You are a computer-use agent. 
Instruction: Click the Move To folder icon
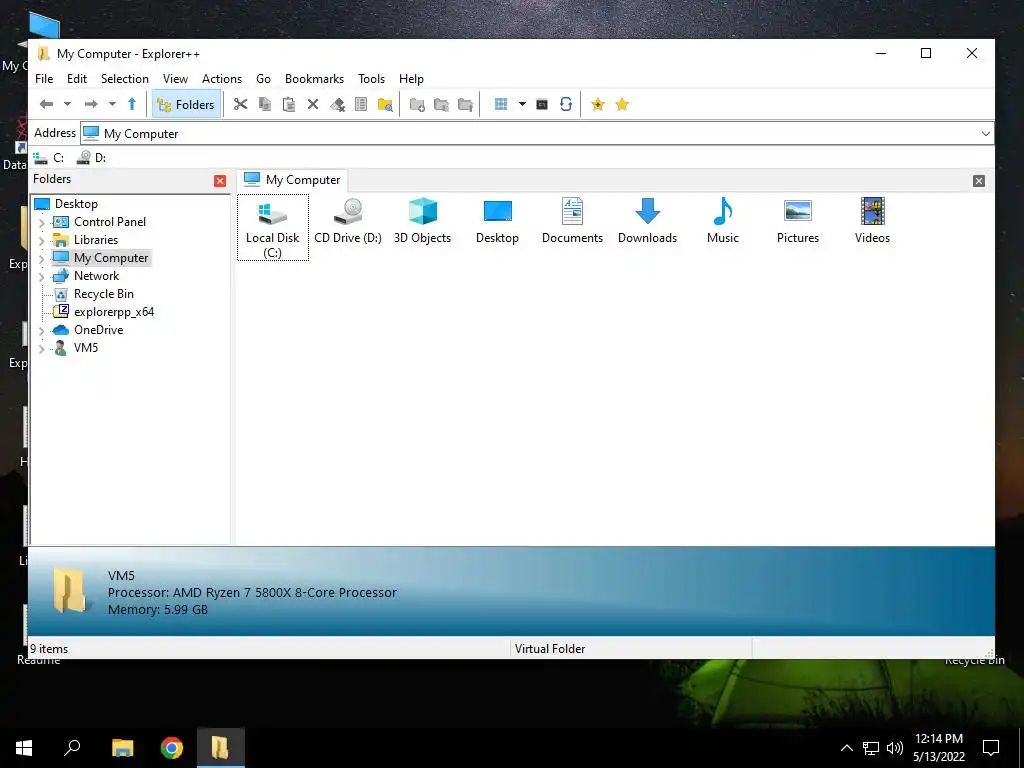465,104
